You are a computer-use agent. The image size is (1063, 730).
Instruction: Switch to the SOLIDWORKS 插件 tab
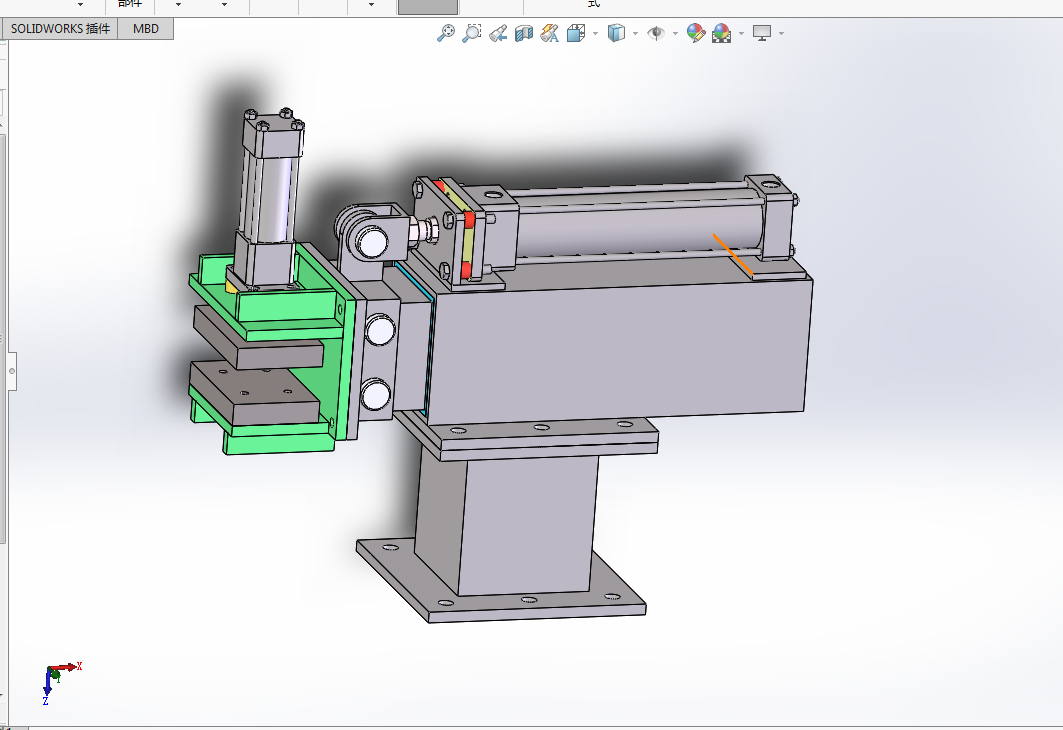60,28
